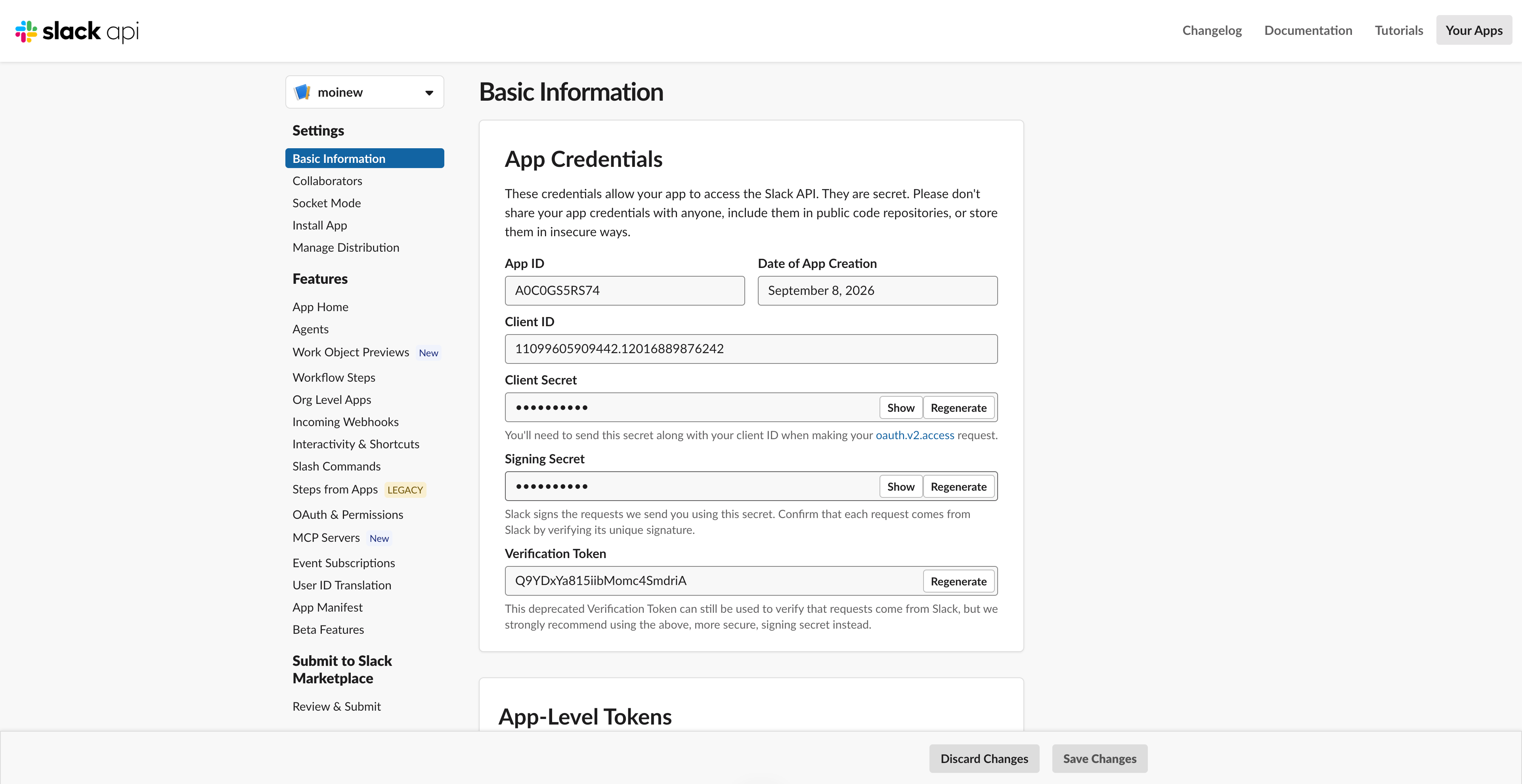Screen dimensions: 1522x784
Task: Open App Manifest page
Action: [327, 607]
